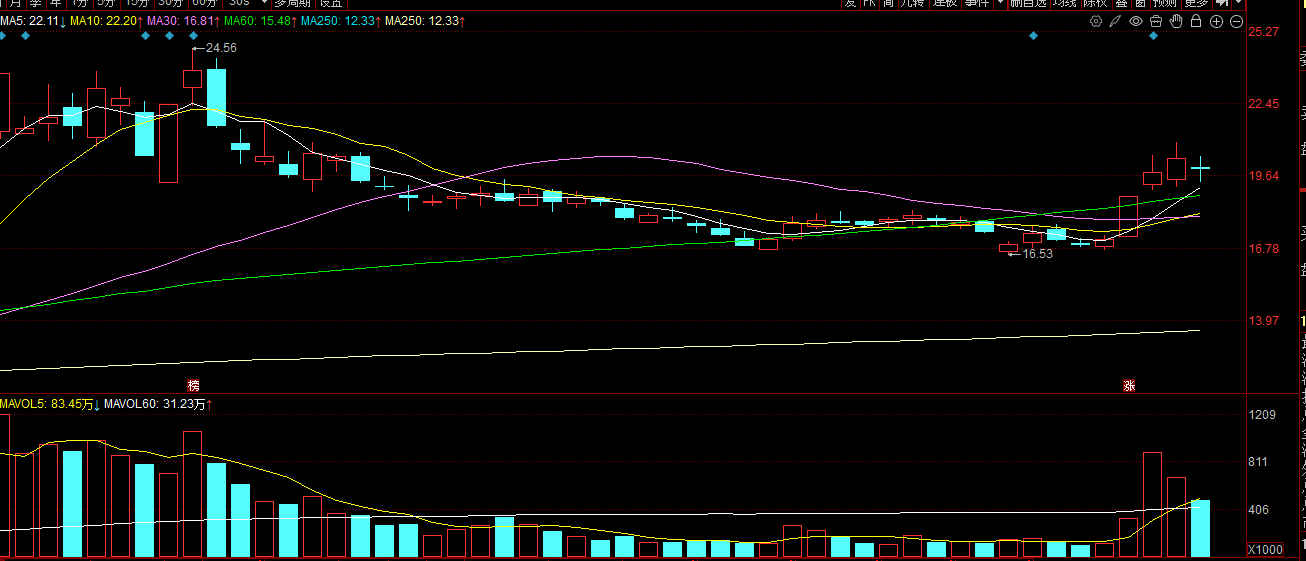Click the 24.56 high price annotation
The height and width of the screenshot is (561, 1306).
click(221, 47)
